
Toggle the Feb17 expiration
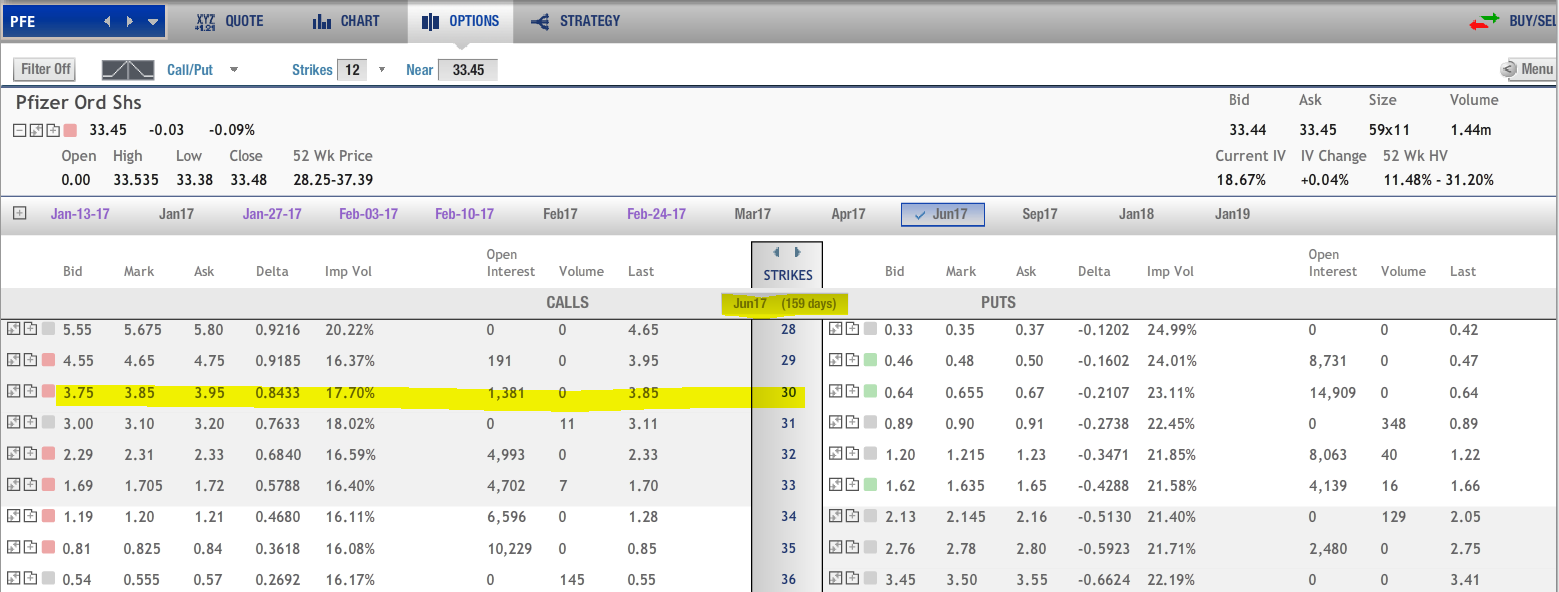click(x=560, y=214)
